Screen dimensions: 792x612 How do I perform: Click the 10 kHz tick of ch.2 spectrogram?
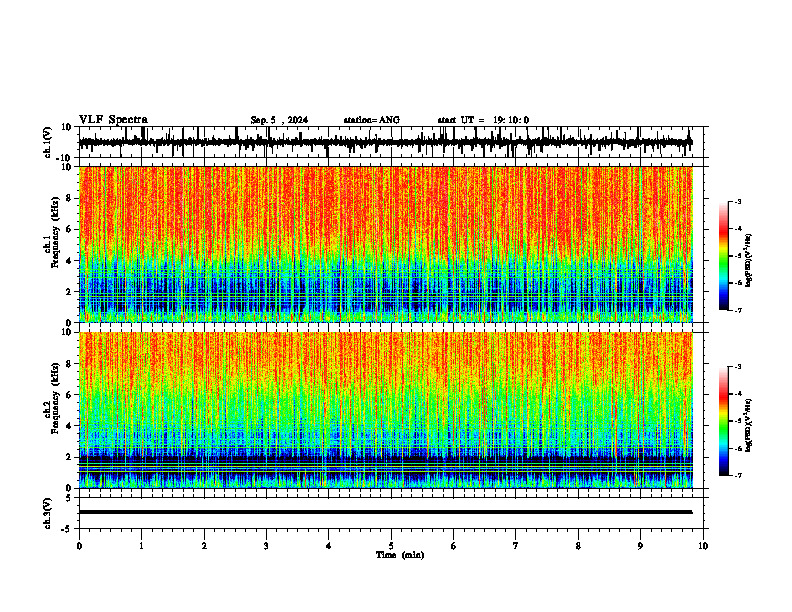pos(67,332)
